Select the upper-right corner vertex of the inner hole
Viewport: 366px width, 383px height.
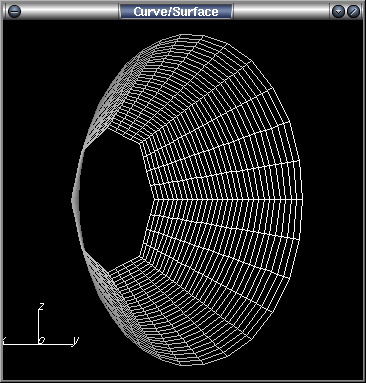click(140, 144)
